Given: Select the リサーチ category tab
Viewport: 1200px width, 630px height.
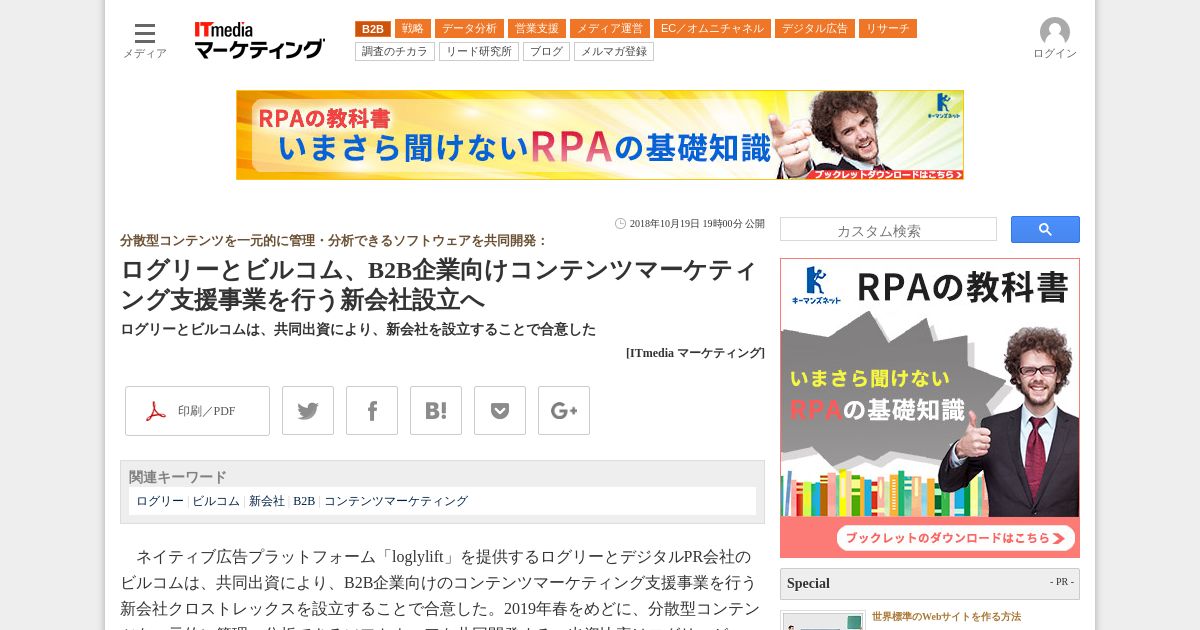Looking at the screenshot, I should tap(888, 29).
